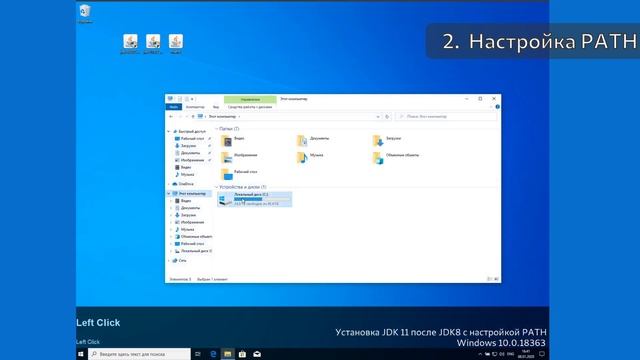Select the rightmost Java installer desktop icon
This screenshot has height=360, width=640.
click(x=176, y=44)
